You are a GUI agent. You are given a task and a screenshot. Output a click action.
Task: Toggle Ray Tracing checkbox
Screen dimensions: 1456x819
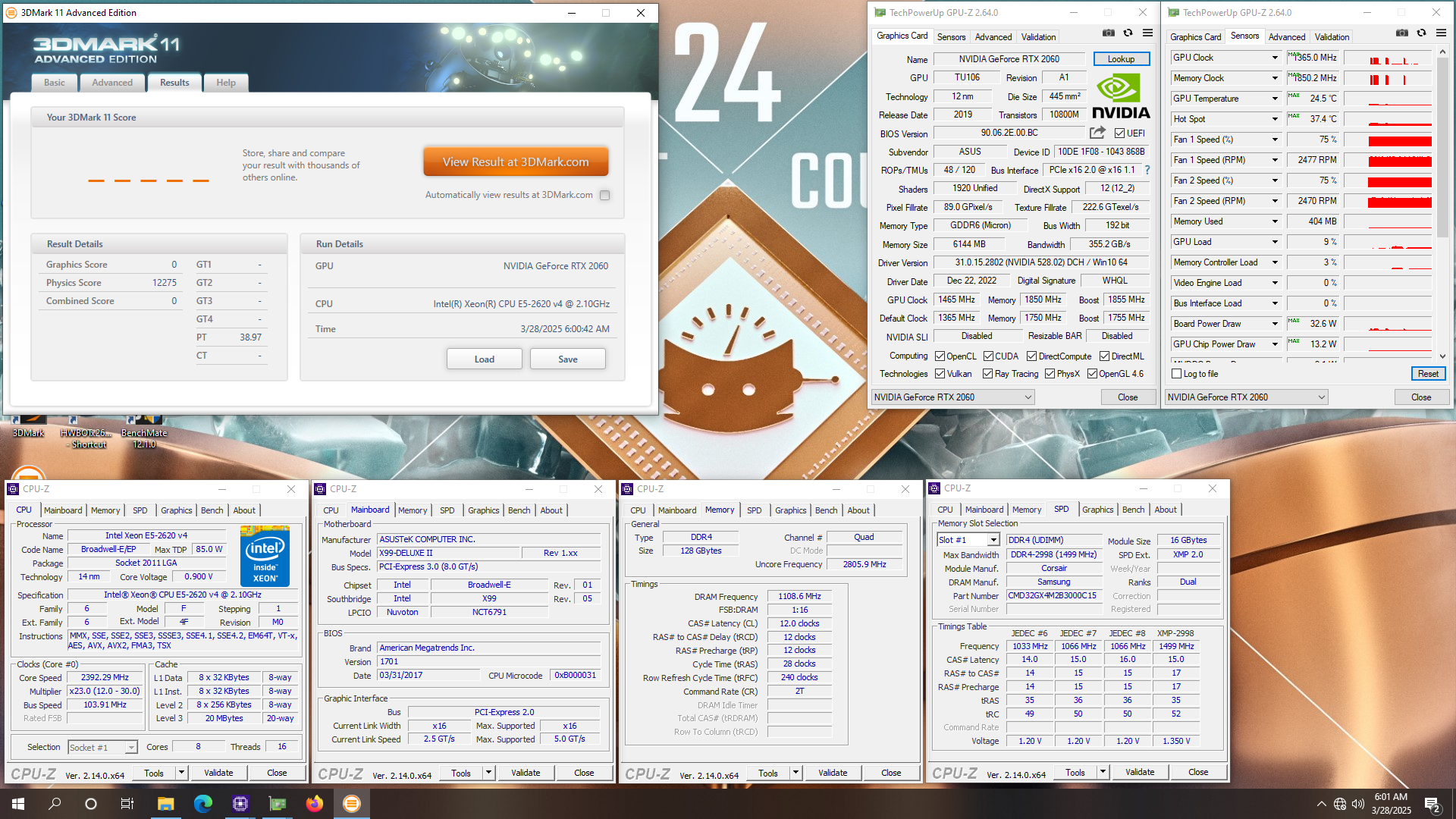987,374
